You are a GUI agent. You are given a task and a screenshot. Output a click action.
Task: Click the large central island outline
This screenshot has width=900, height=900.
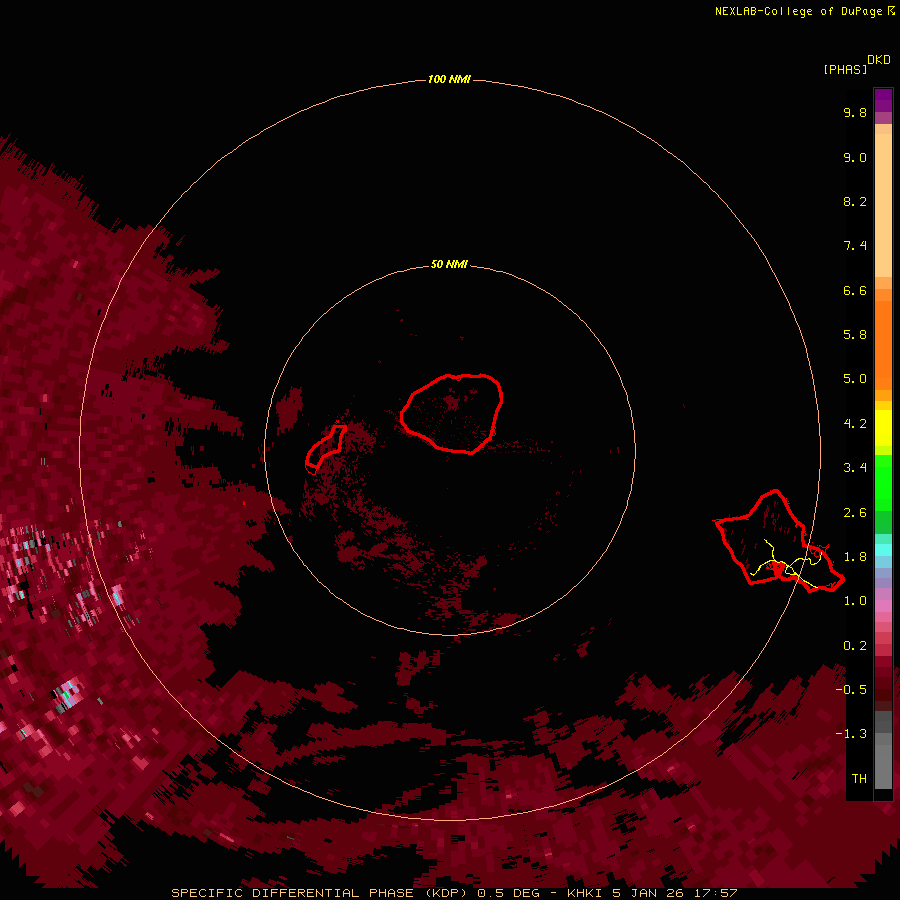click(451, 414)
